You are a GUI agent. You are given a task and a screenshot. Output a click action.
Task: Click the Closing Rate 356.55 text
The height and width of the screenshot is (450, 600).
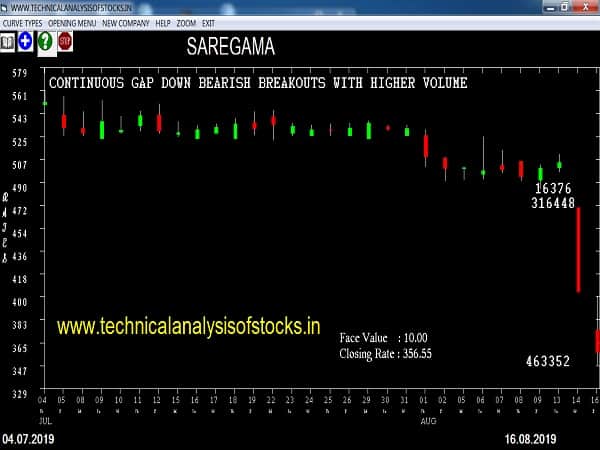tap(386, 353)
